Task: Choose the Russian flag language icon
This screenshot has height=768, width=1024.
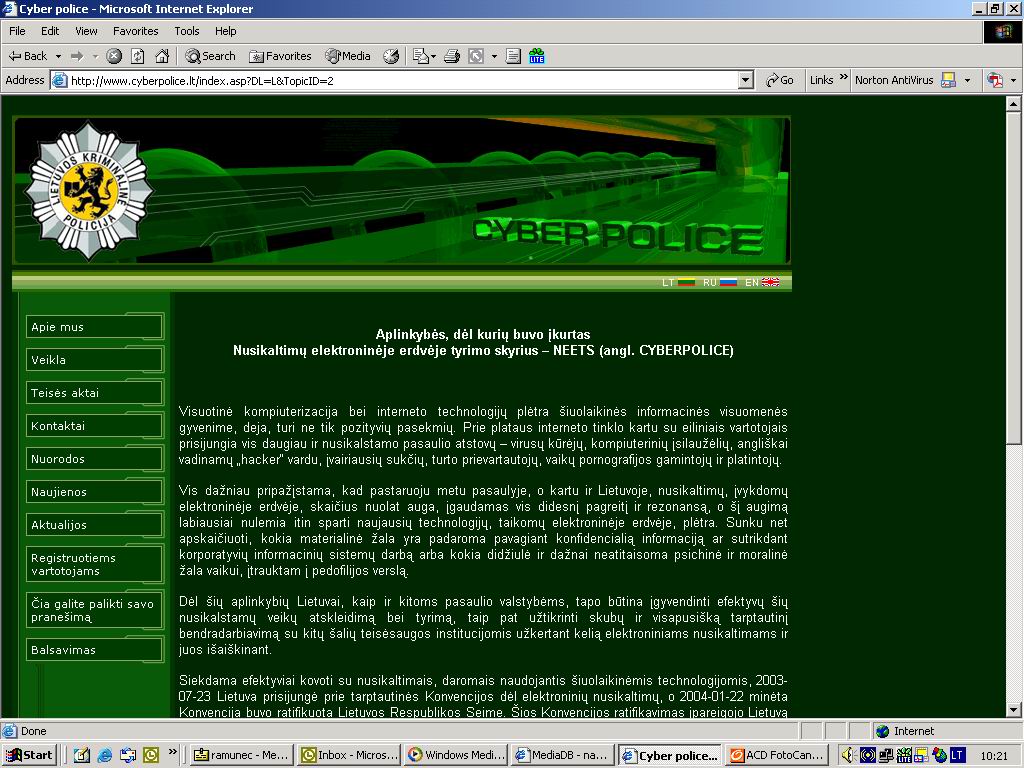Action: [728, 282]
